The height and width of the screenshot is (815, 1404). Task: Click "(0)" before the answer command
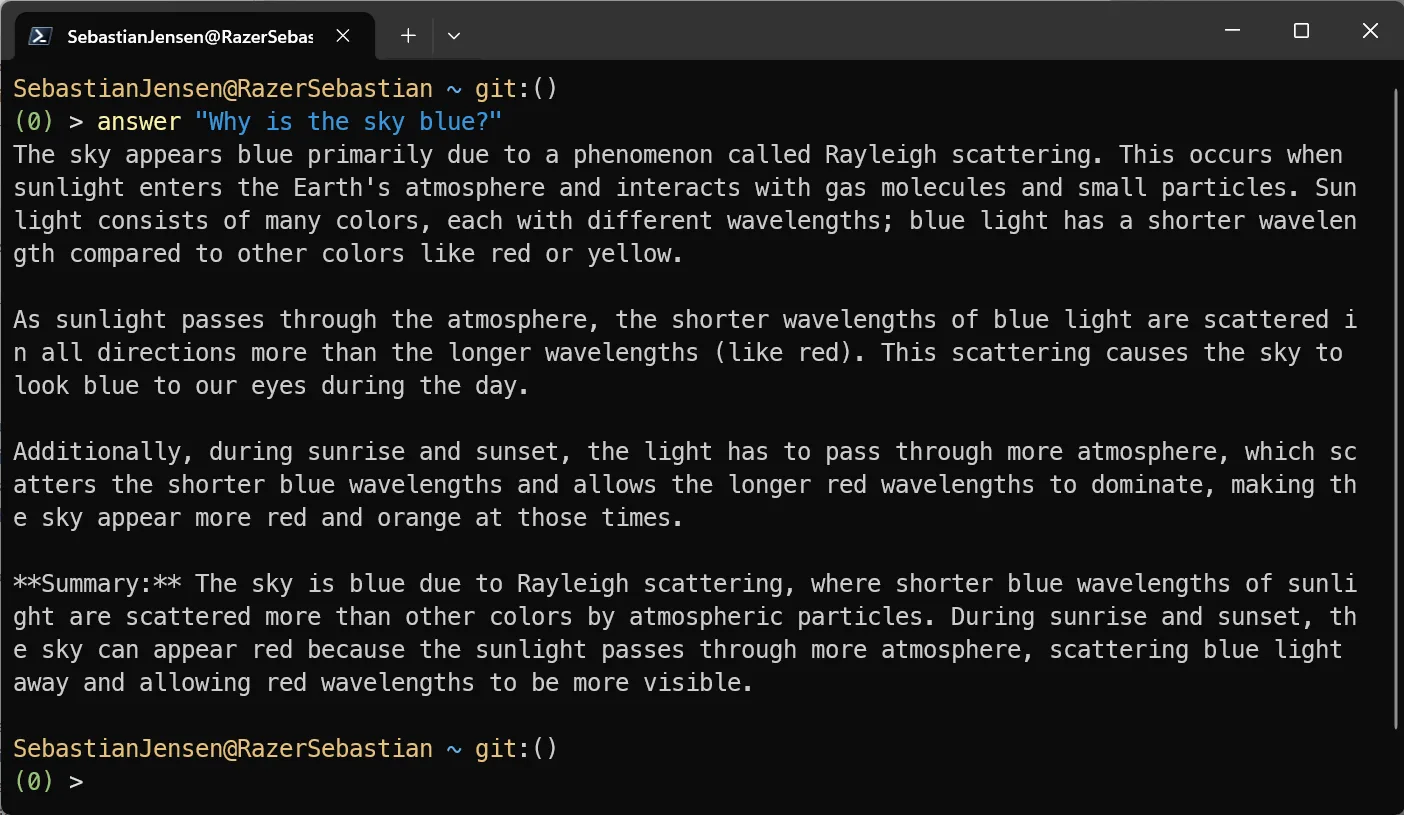33,122
